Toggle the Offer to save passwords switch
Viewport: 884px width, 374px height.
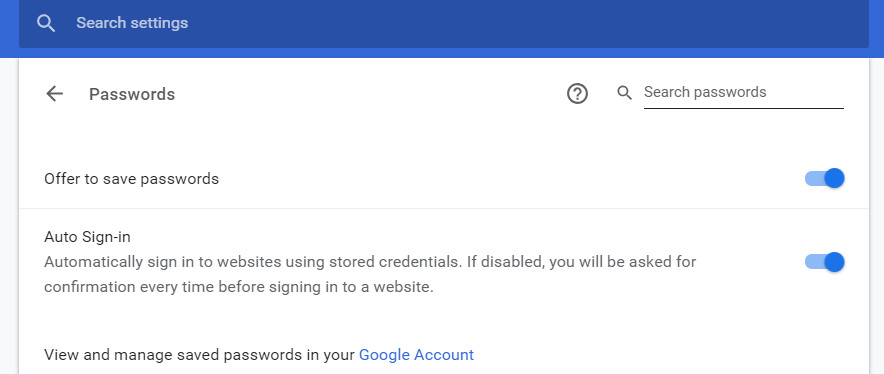tap(824, 178)
